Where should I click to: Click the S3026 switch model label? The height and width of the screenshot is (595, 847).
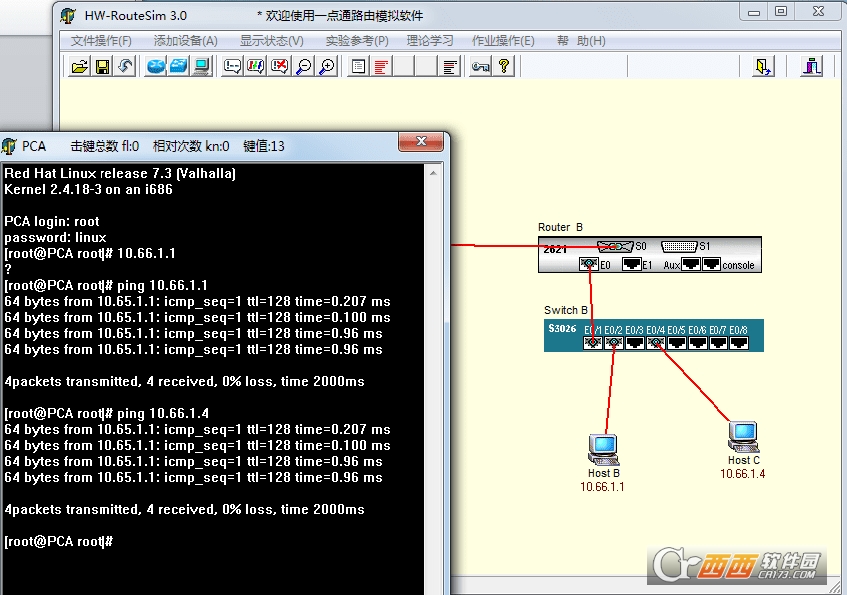[x=562, y=329]
